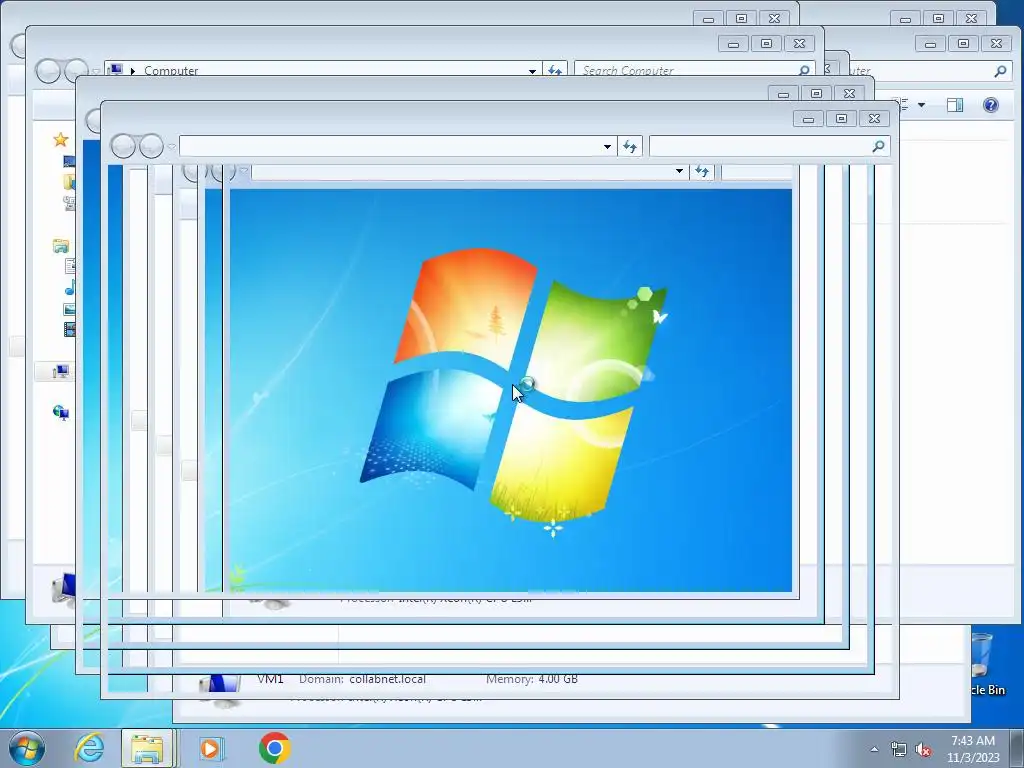Minimize the frontmost Explorer window
The height and width of the screenshot is (768, 1024).
coord(808,118)
